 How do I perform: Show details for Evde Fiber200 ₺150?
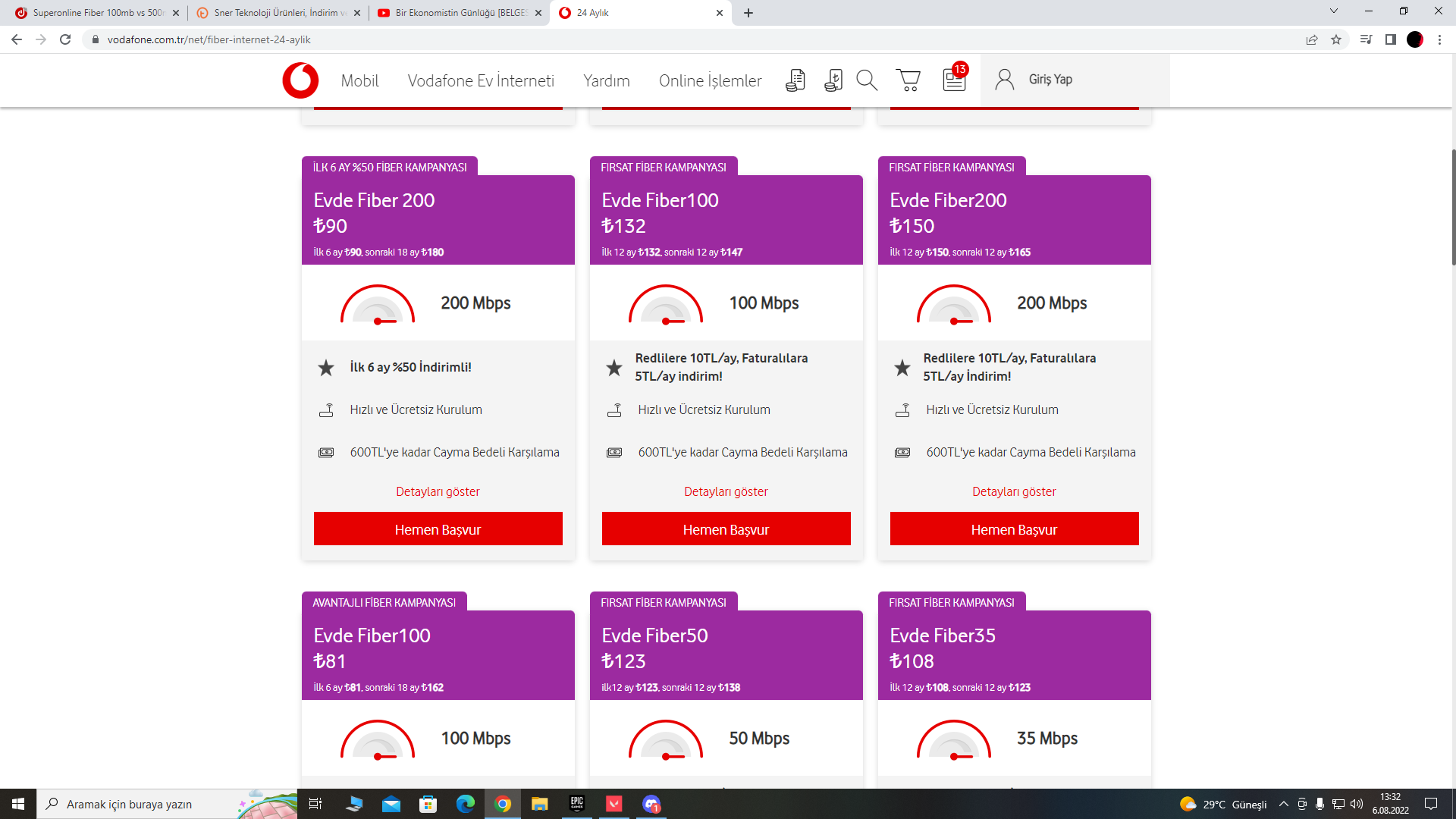click(1014, 491)
